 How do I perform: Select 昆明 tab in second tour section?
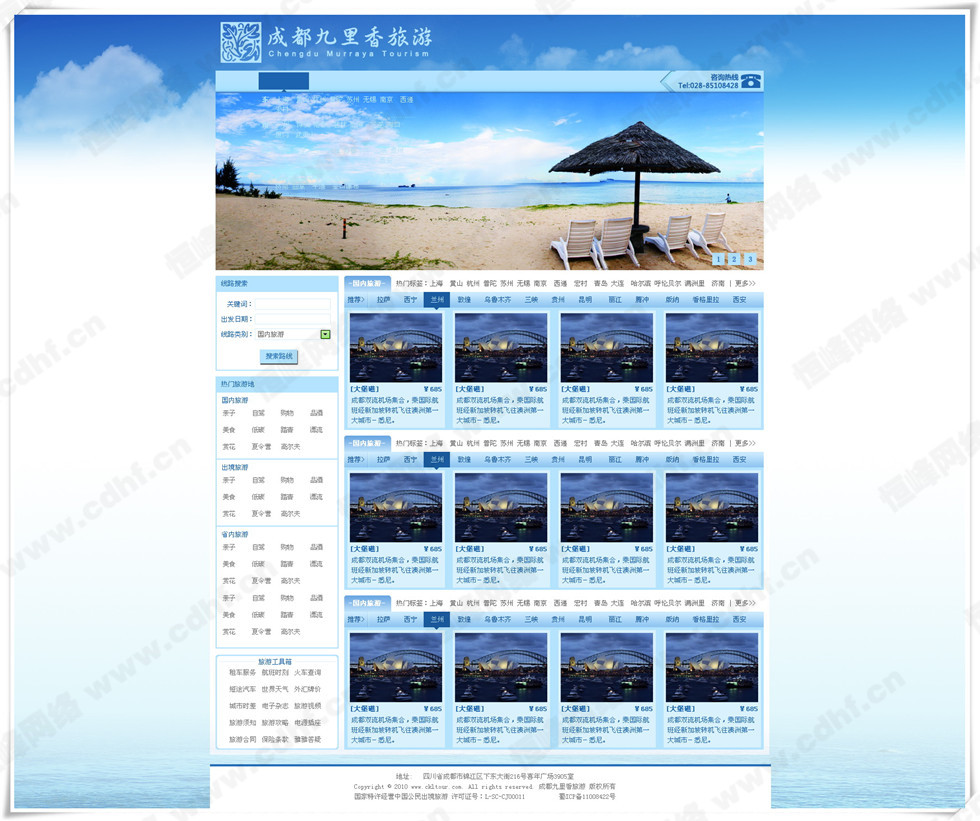[585, 460]
